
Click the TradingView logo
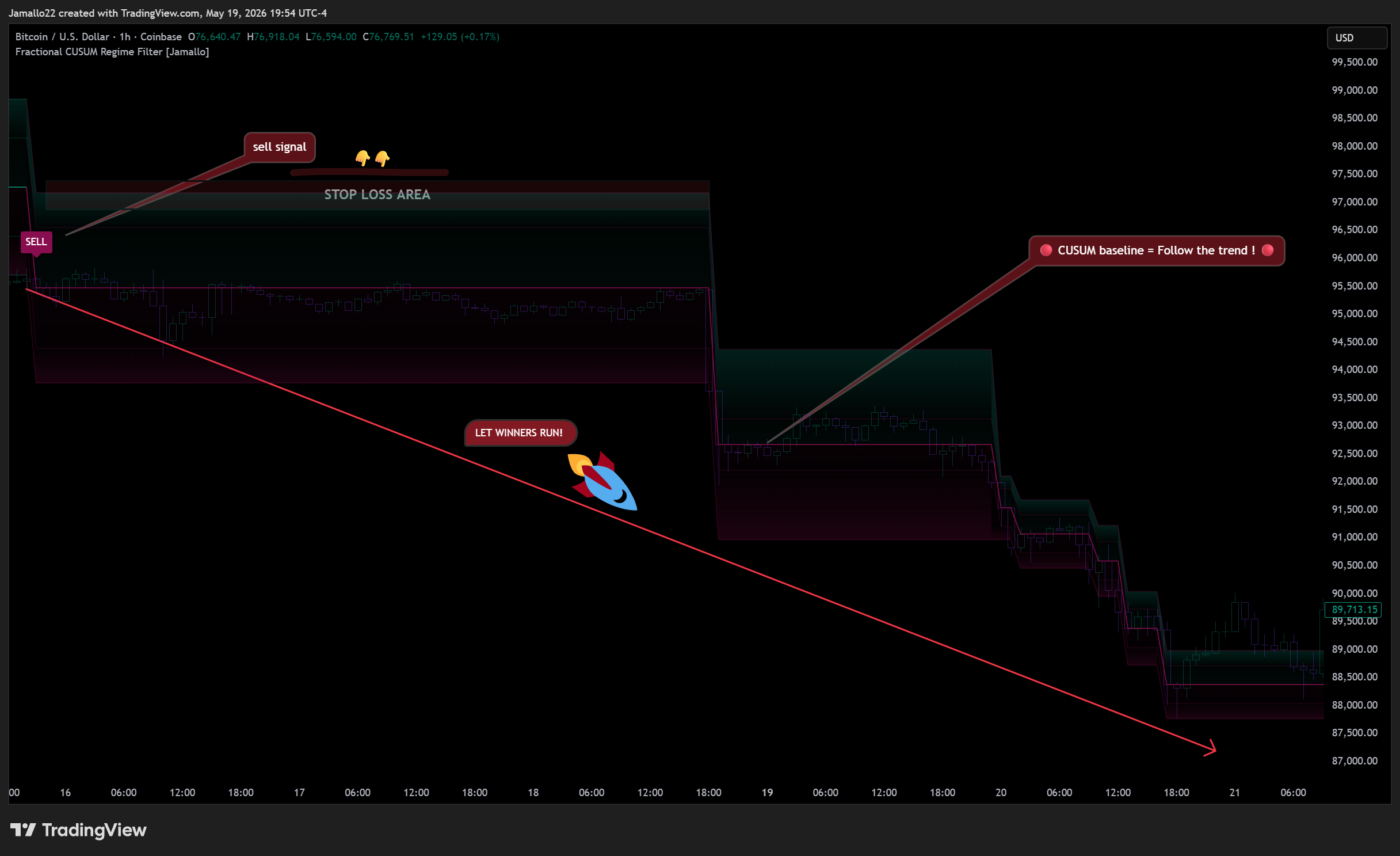[78, 830]
